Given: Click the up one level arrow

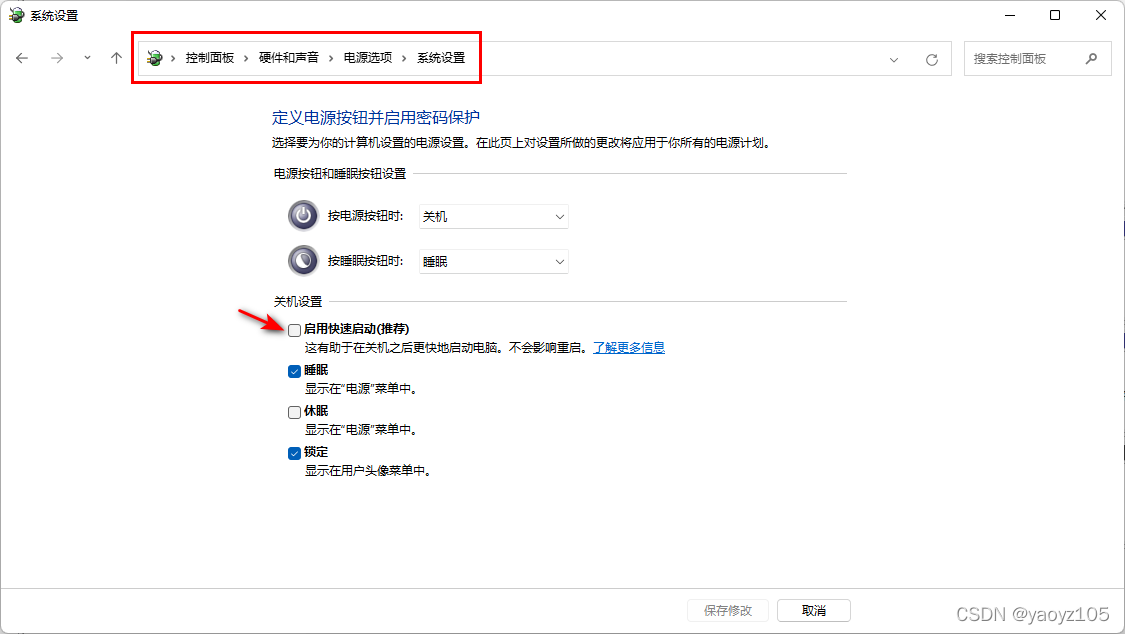Looking at the screenshot, I should (115, 58).
